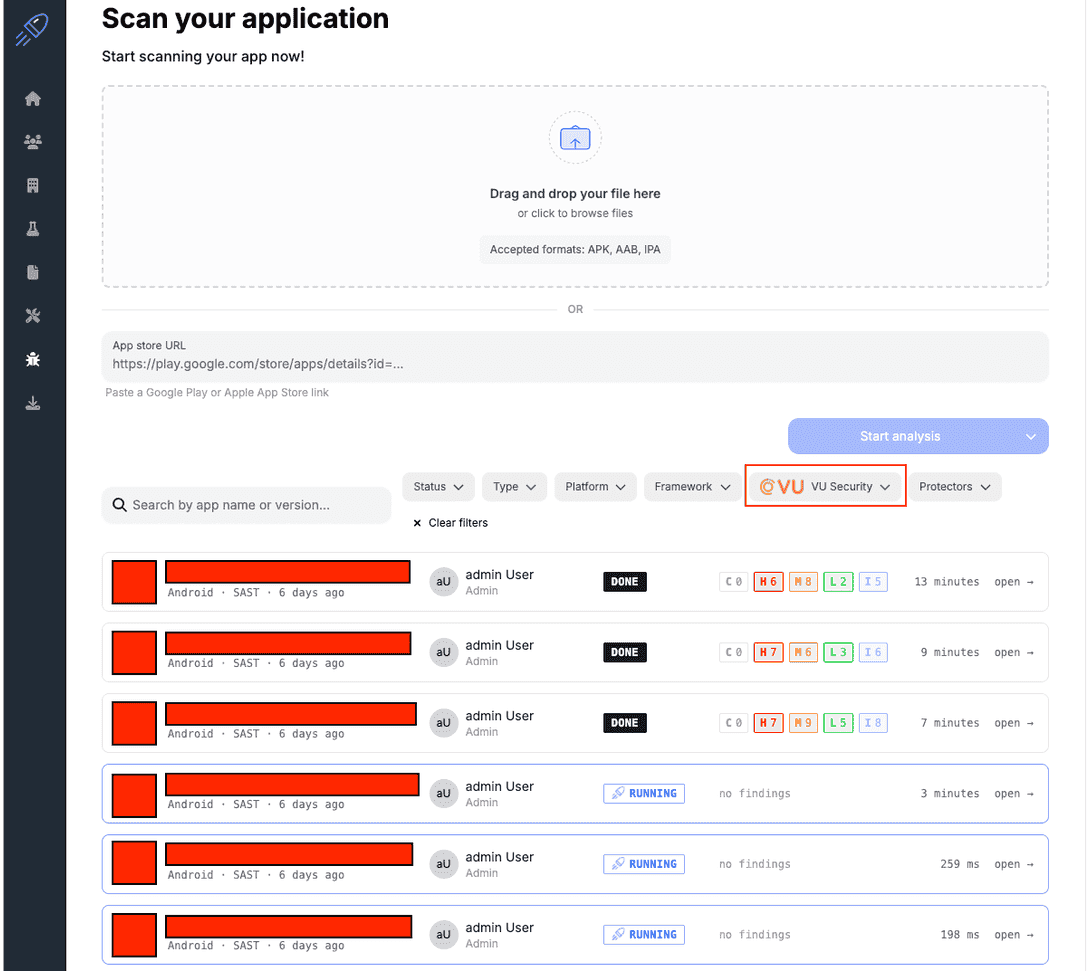The image size is (1090, 978).
Task: Expand the Status filter dropdown
Action: [438, 487]
